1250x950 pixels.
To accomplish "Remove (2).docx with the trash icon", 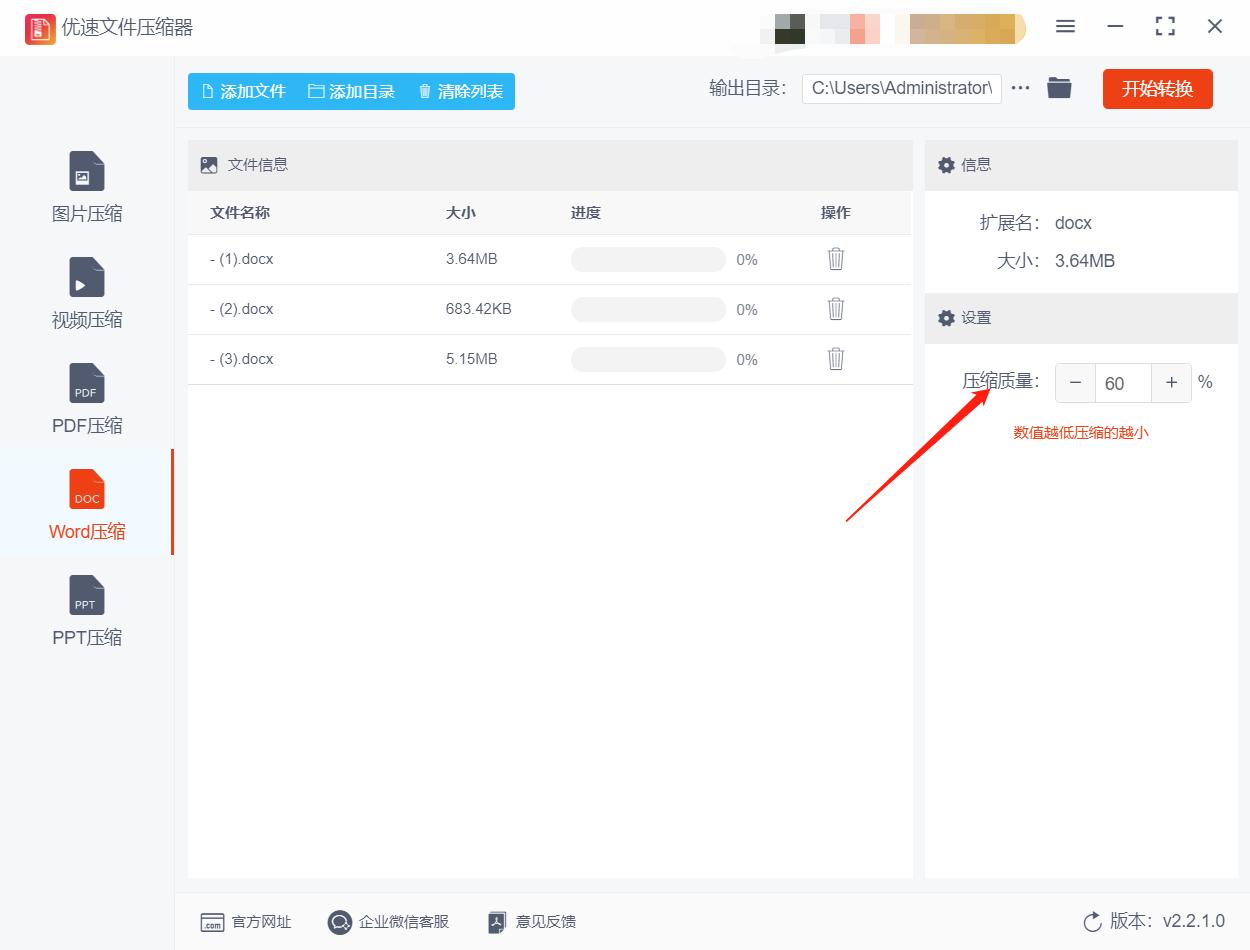I will [x=835, y=309].
